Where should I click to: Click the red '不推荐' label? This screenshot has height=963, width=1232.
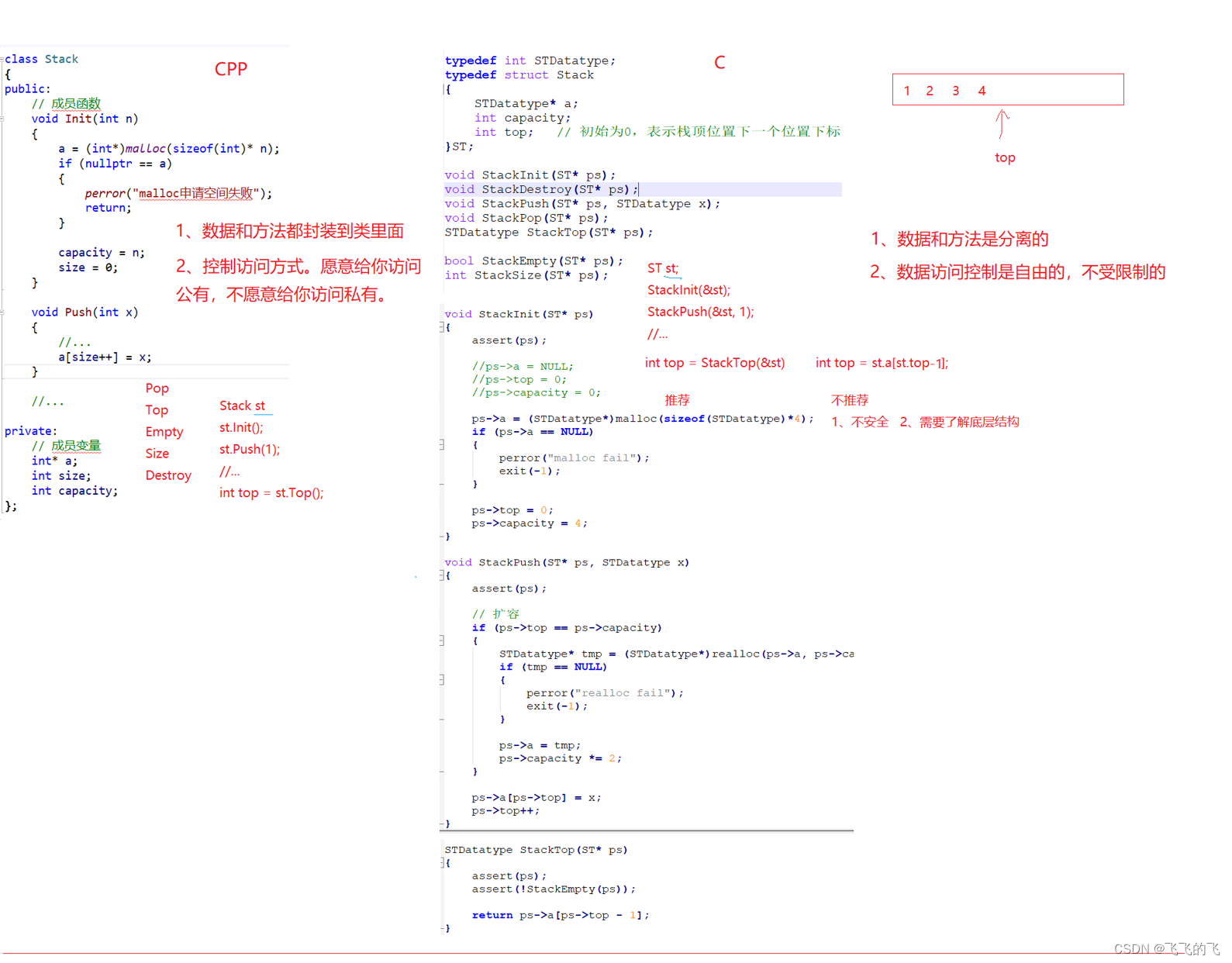coord(850,400)
